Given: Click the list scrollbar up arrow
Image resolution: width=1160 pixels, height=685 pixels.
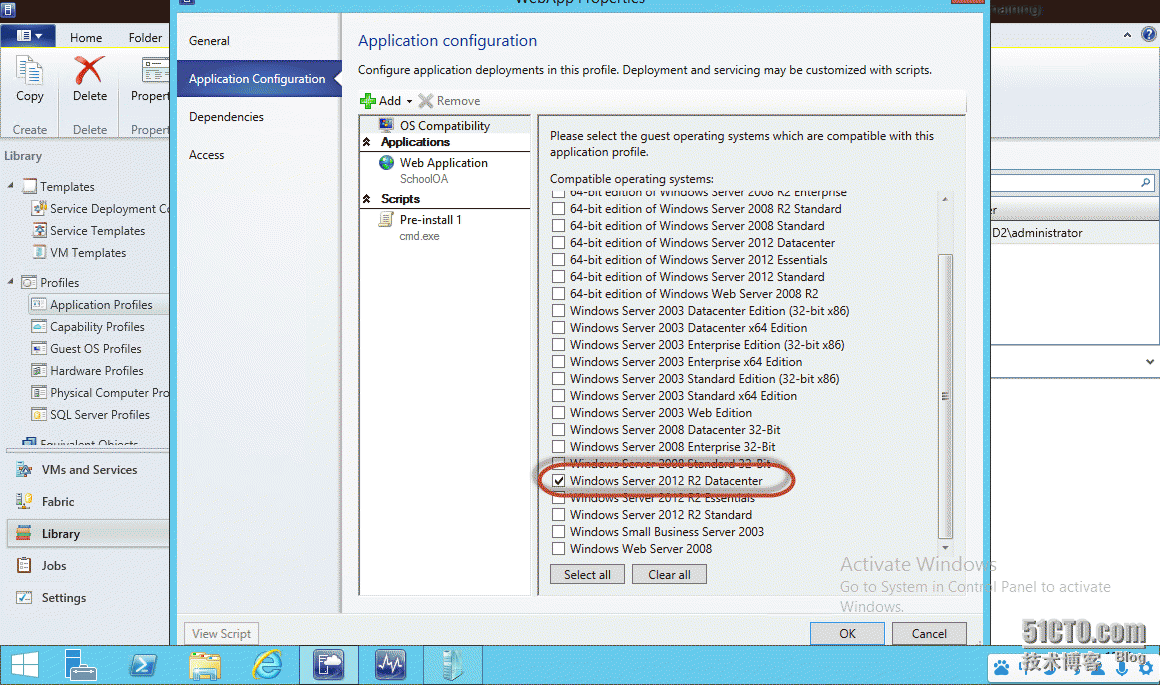Looking at the screenshot, I should (945, 199).
